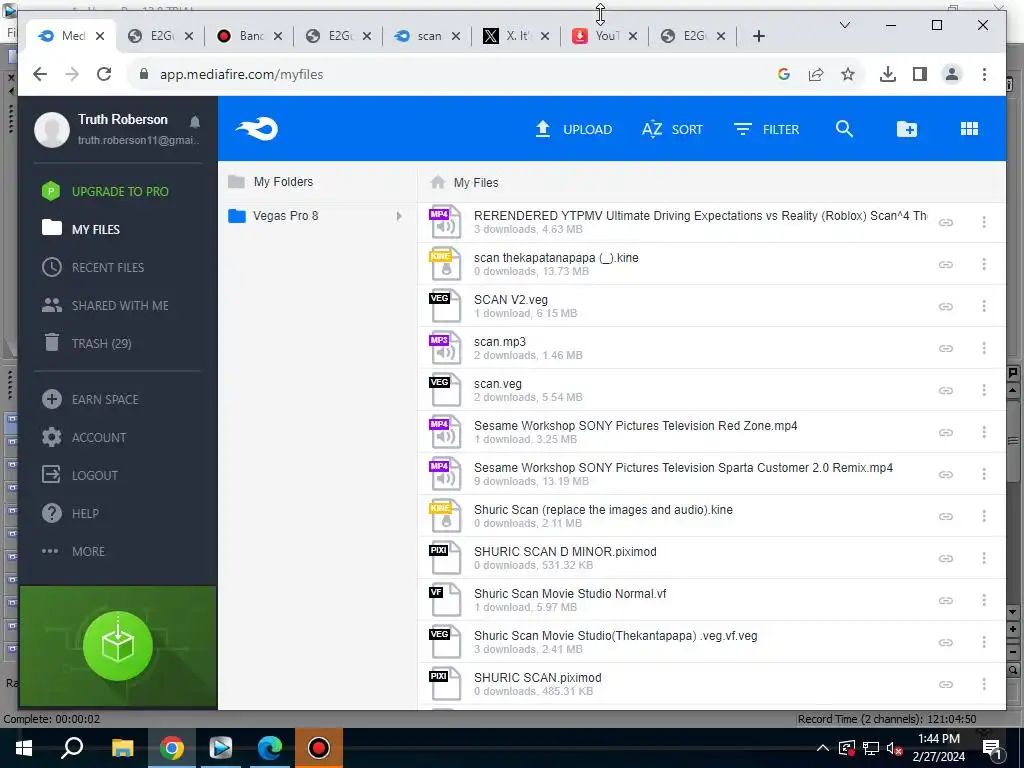Viewport: 1024px width, 768px height.
Task: Click the AZ Sort button
Action: point(672,129)
